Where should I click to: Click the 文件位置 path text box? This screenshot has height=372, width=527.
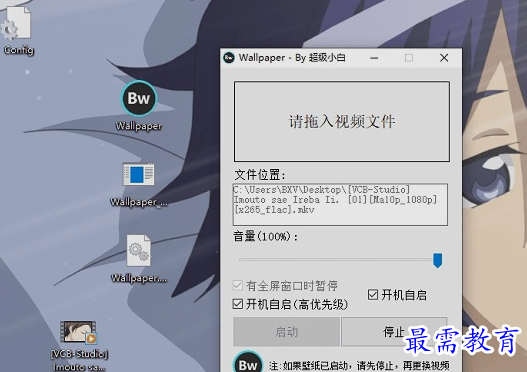coord(340,204)
